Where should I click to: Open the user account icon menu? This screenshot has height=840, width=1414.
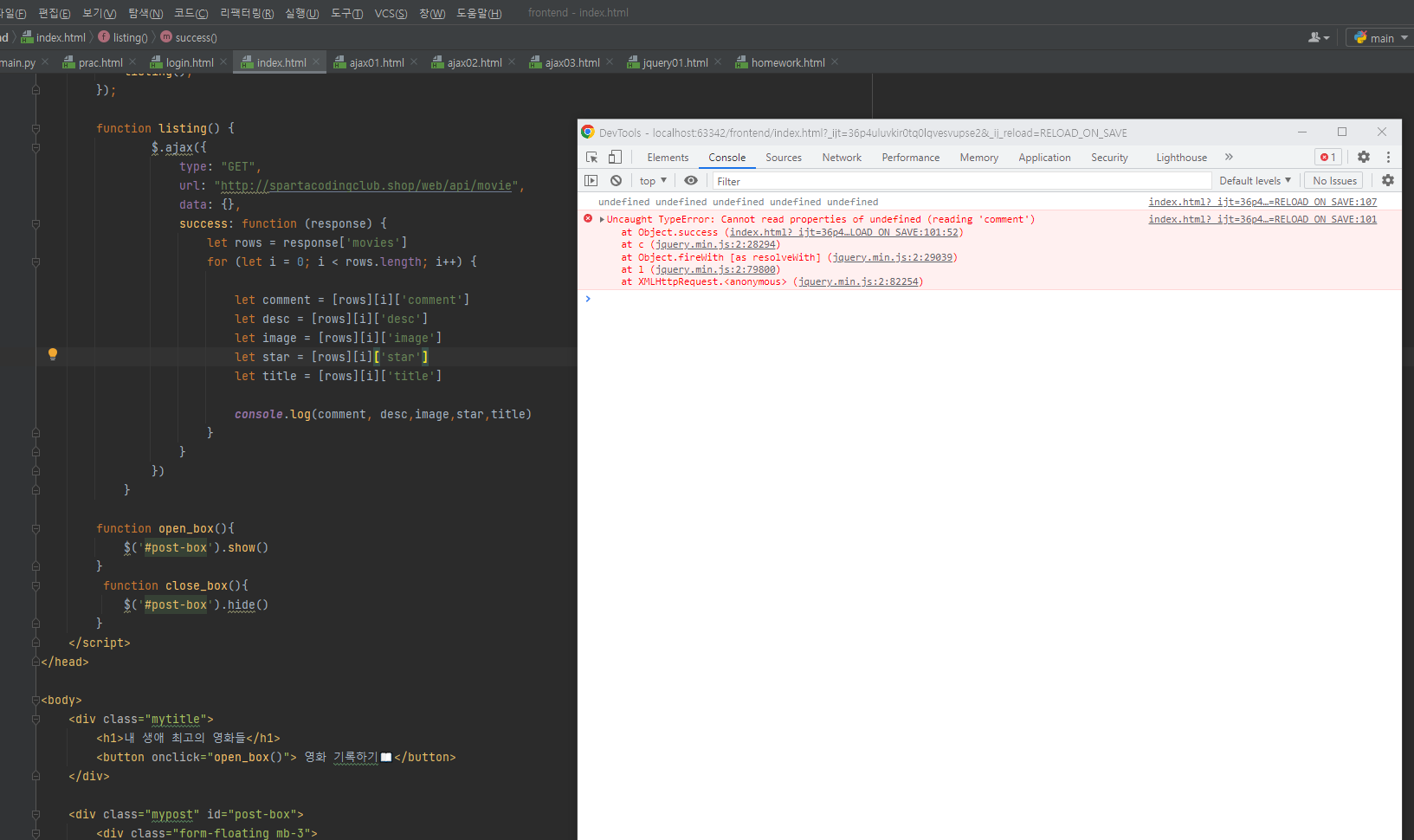[x=1319, y=38]
